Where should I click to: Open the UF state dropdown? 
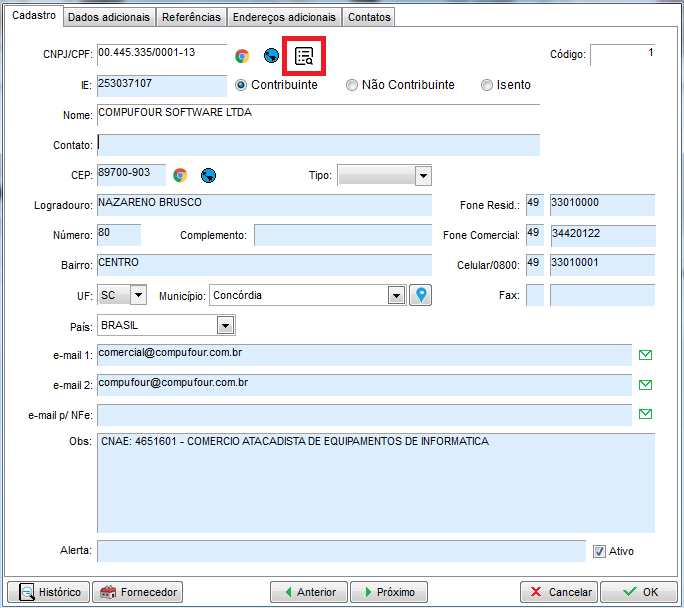click(x=138, y=295)
